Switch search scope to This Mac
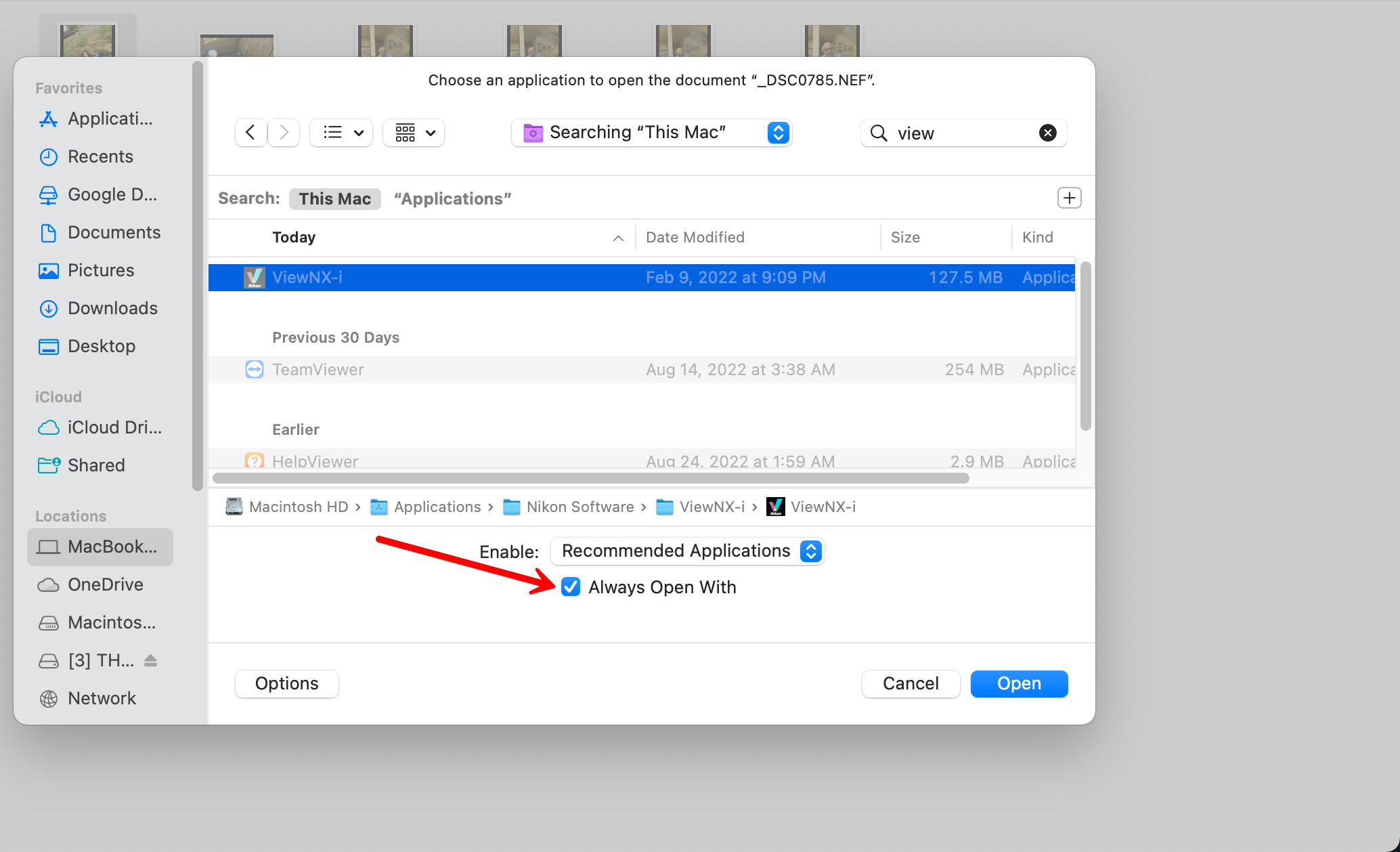 [x=334, y=198]
